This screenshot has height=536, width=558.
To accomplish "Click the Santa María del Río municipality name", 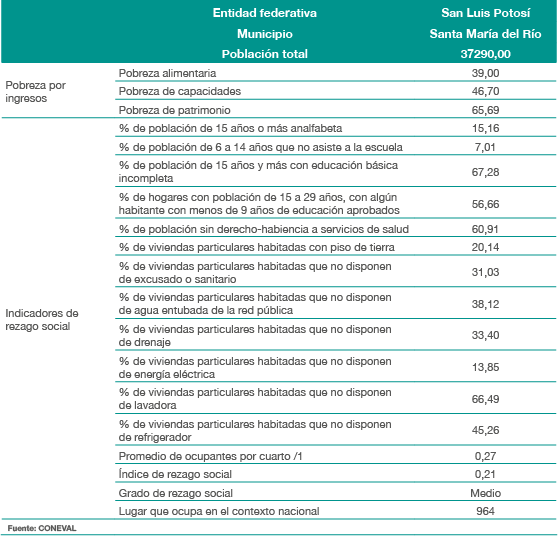I will (x=485, y=34).
